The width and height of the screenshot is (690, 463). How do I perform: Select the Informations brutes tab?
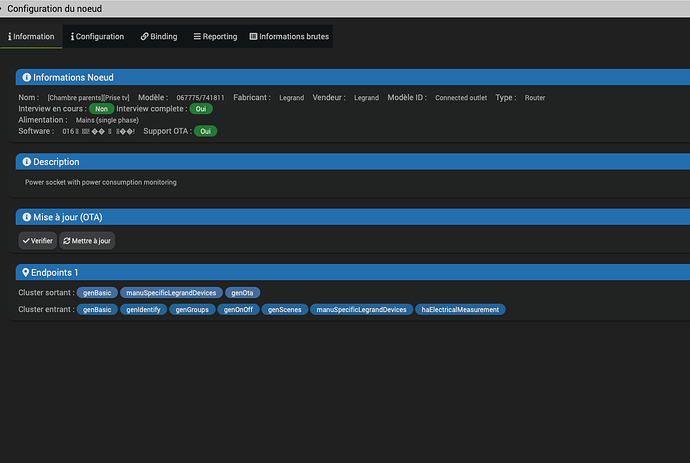coord(287,37)
